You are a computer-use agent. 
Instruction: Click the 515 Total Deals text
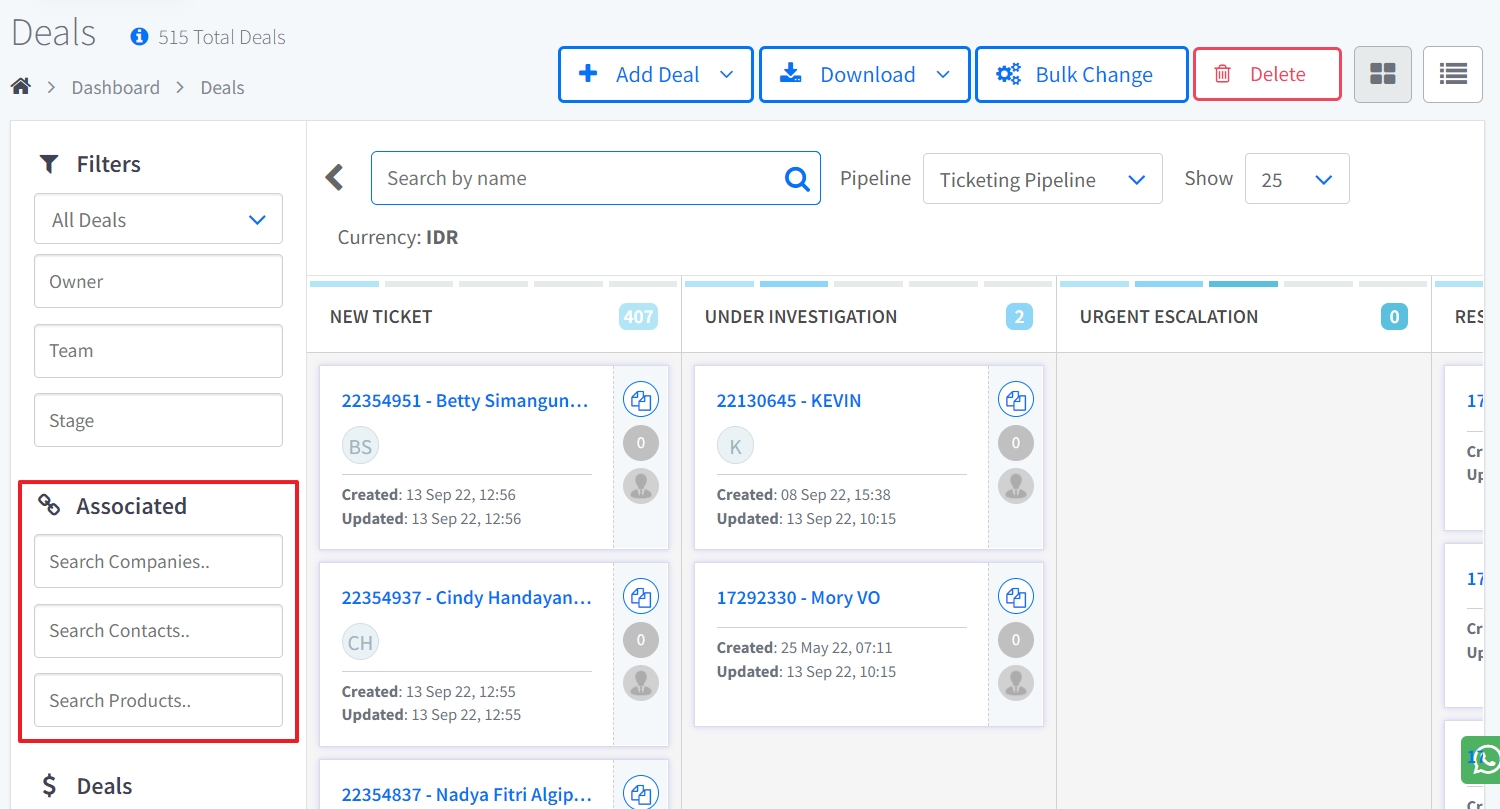pyautogui.click(x=222, y=37)
